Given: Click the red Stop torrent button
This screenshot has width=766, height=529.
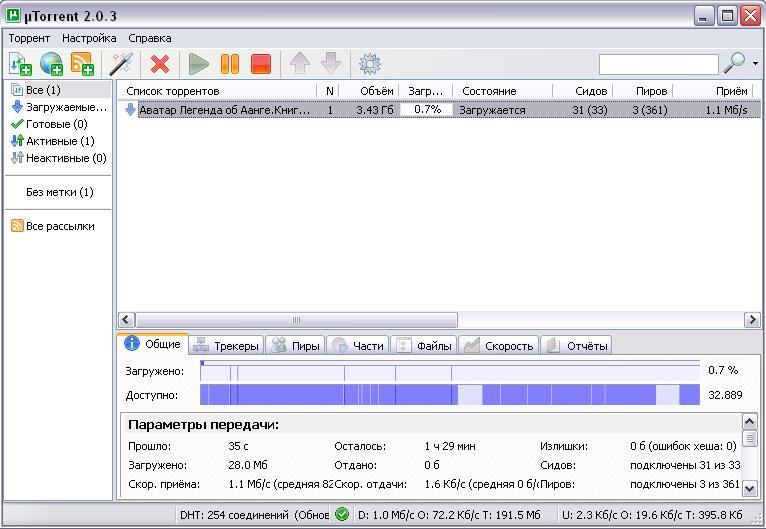Looking at the screenshot, I should click(x=260, y=64).
